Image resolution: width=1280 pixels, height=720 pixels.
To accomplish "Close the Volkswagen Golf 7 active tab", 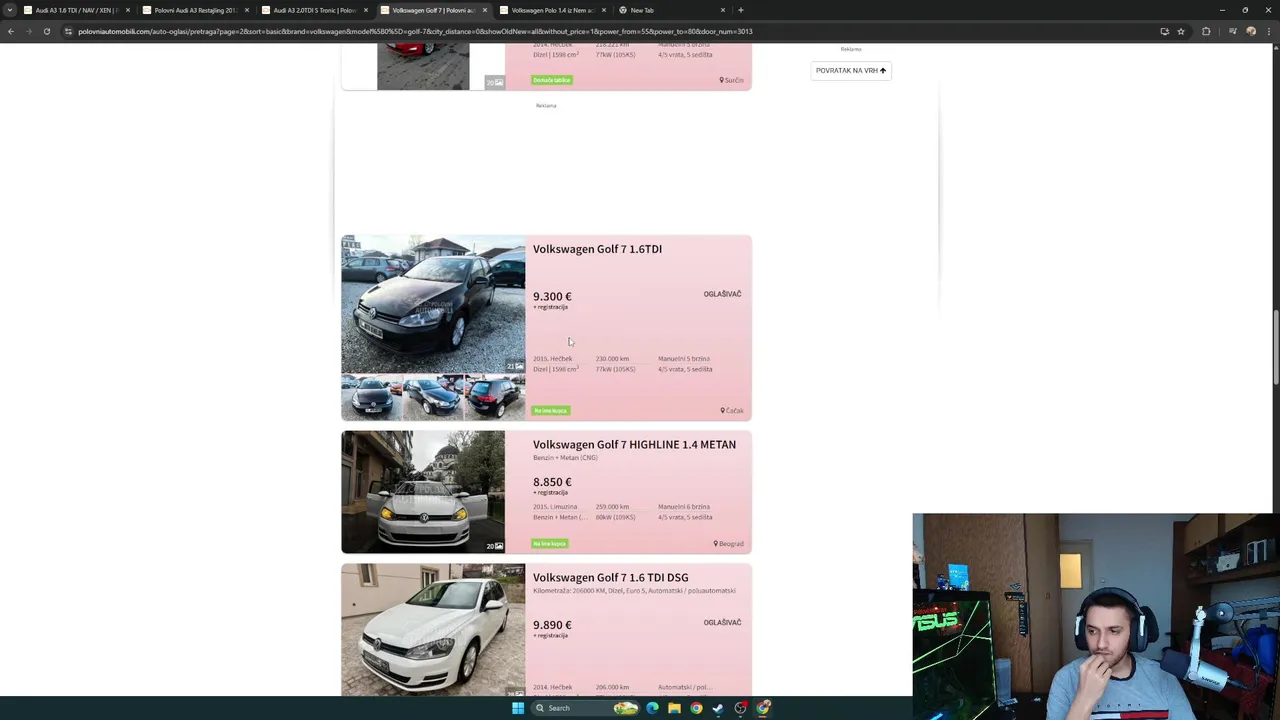I will [484, 10].
